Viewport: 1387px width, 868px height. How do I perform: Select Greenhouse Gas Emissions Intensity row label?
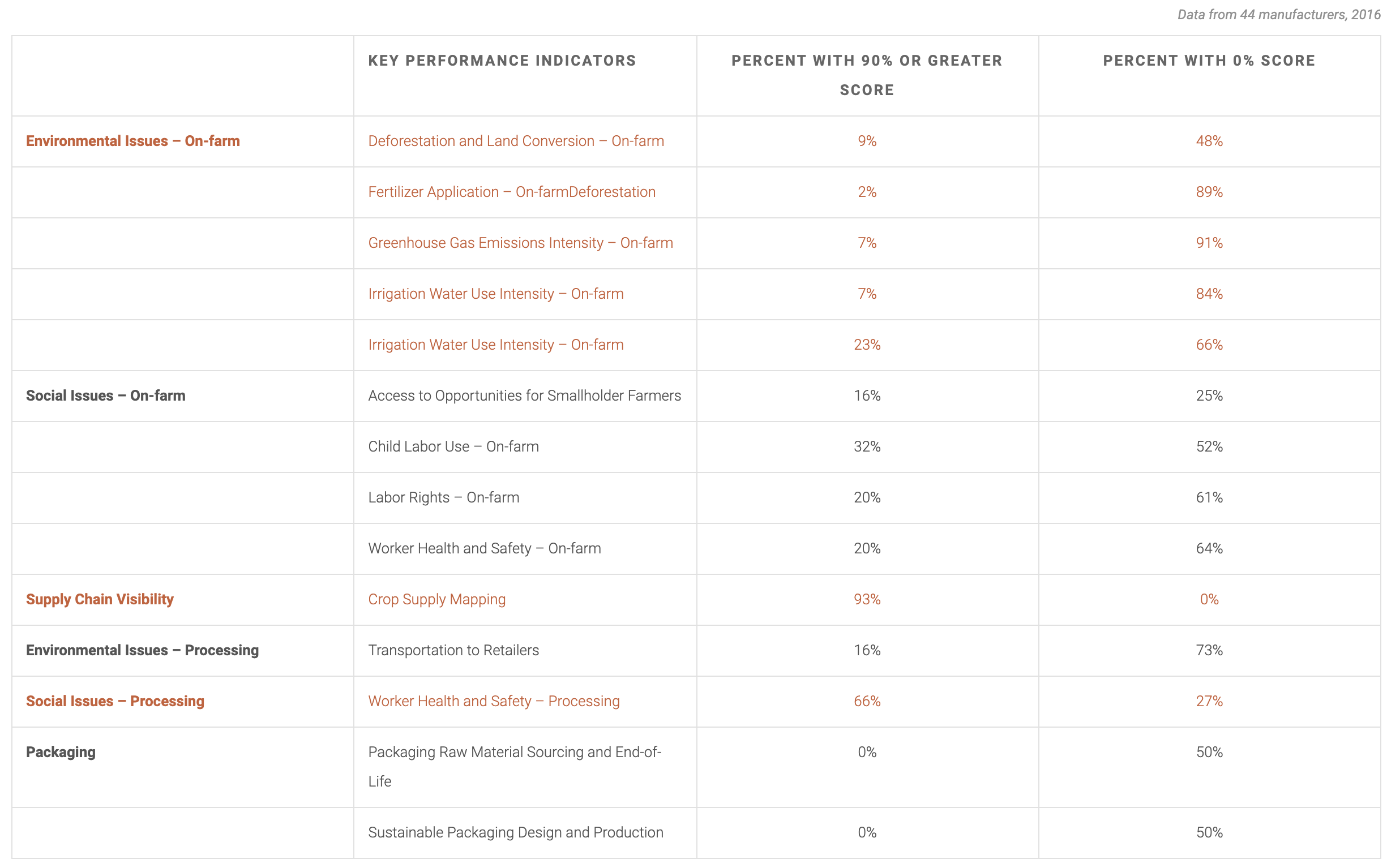tap(520, 243)
